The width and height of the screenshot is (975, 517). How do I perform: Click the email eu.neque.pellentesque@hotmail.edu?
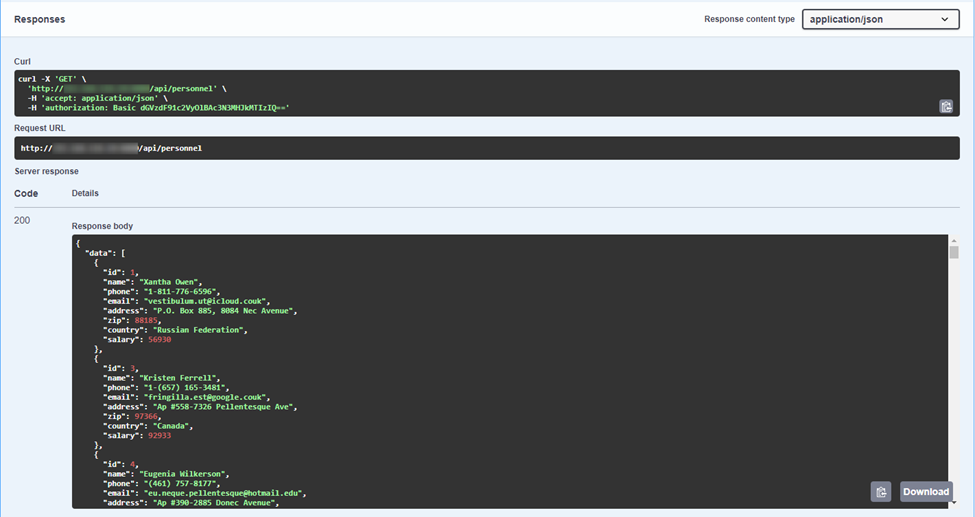pyautogui.click(x=223, y=493)
